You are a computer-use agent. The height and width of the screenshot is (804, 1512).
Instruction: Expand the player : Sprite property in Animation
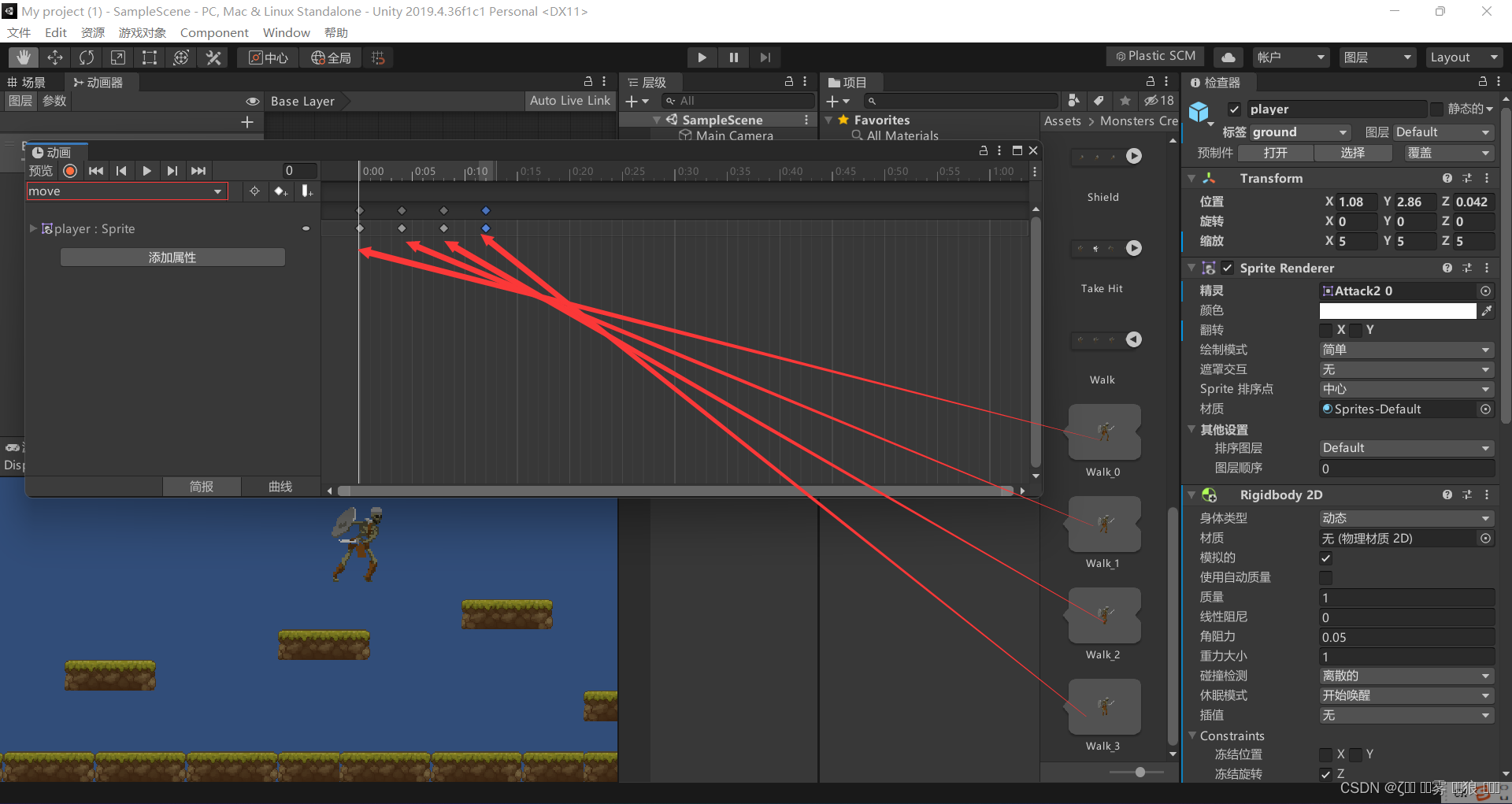[32, 228]
